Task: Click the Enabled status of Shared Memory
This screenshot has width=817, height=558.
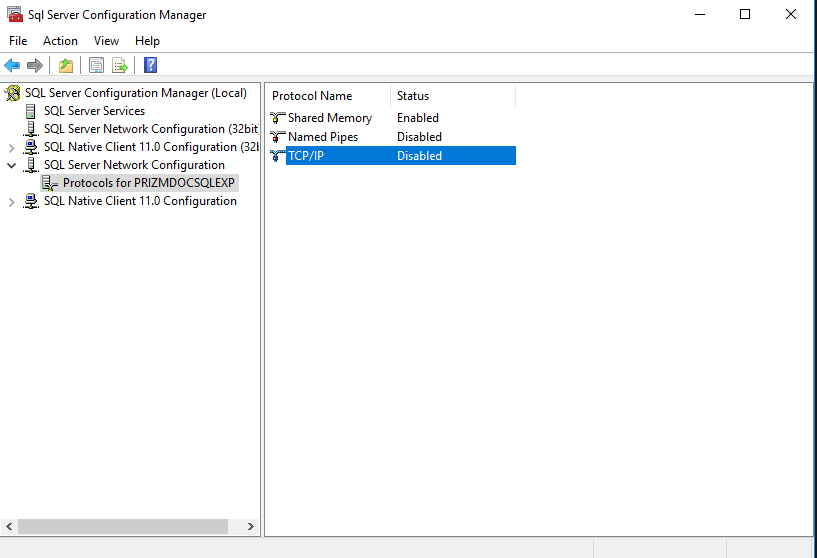Action: 418,118
